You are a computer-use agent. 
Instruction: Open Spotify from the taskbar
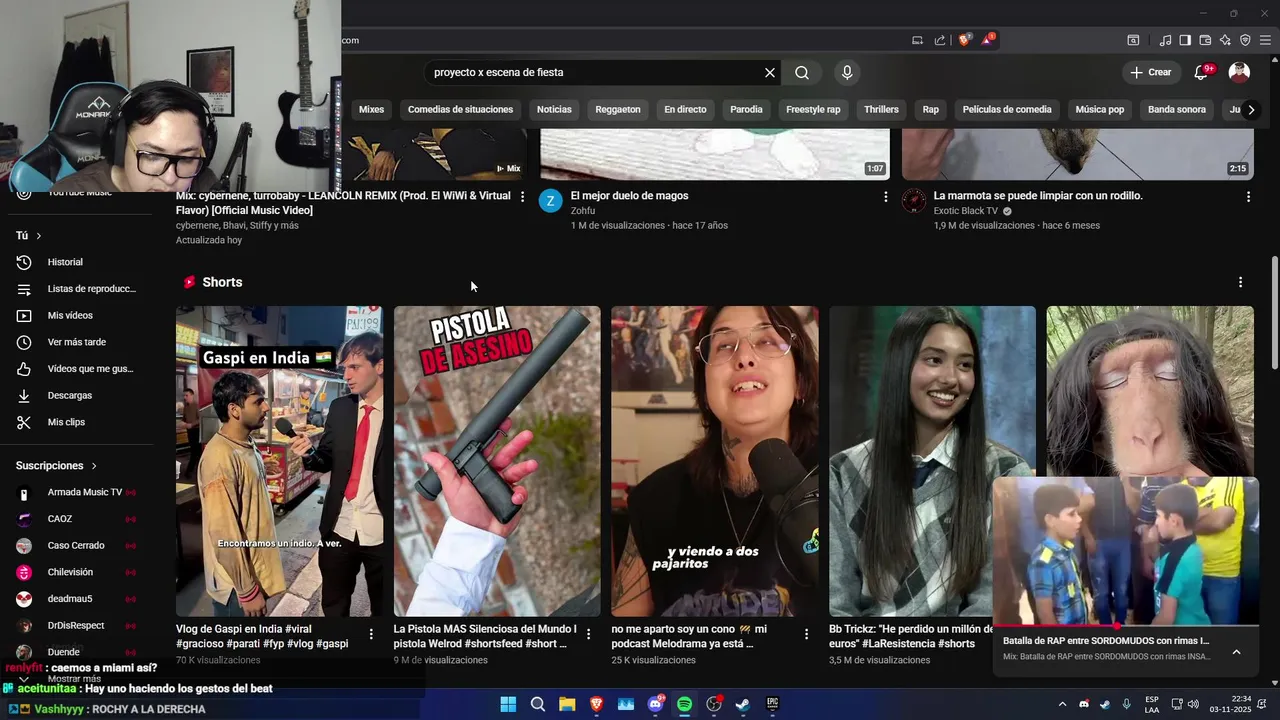click(684, 704)
